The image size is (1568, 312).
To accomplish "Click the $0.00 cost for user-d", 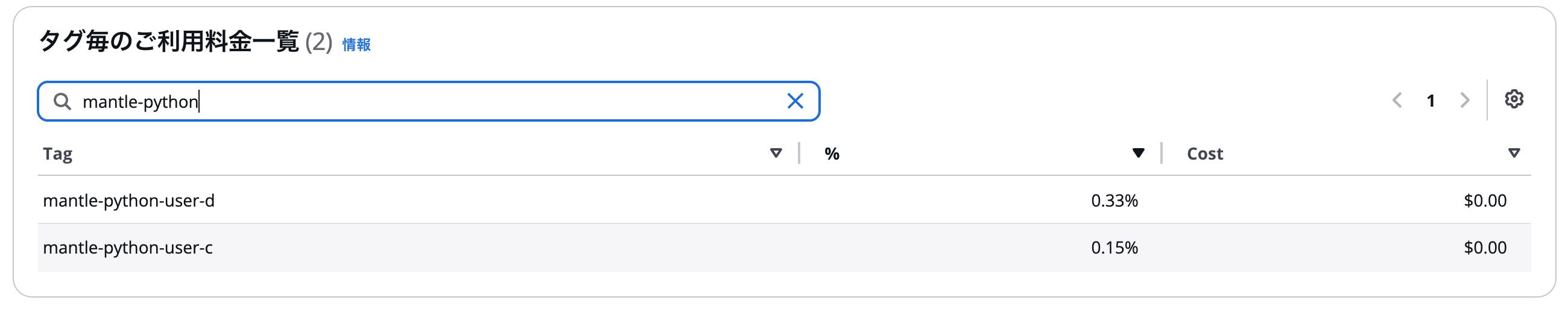I will (1485, 201).
